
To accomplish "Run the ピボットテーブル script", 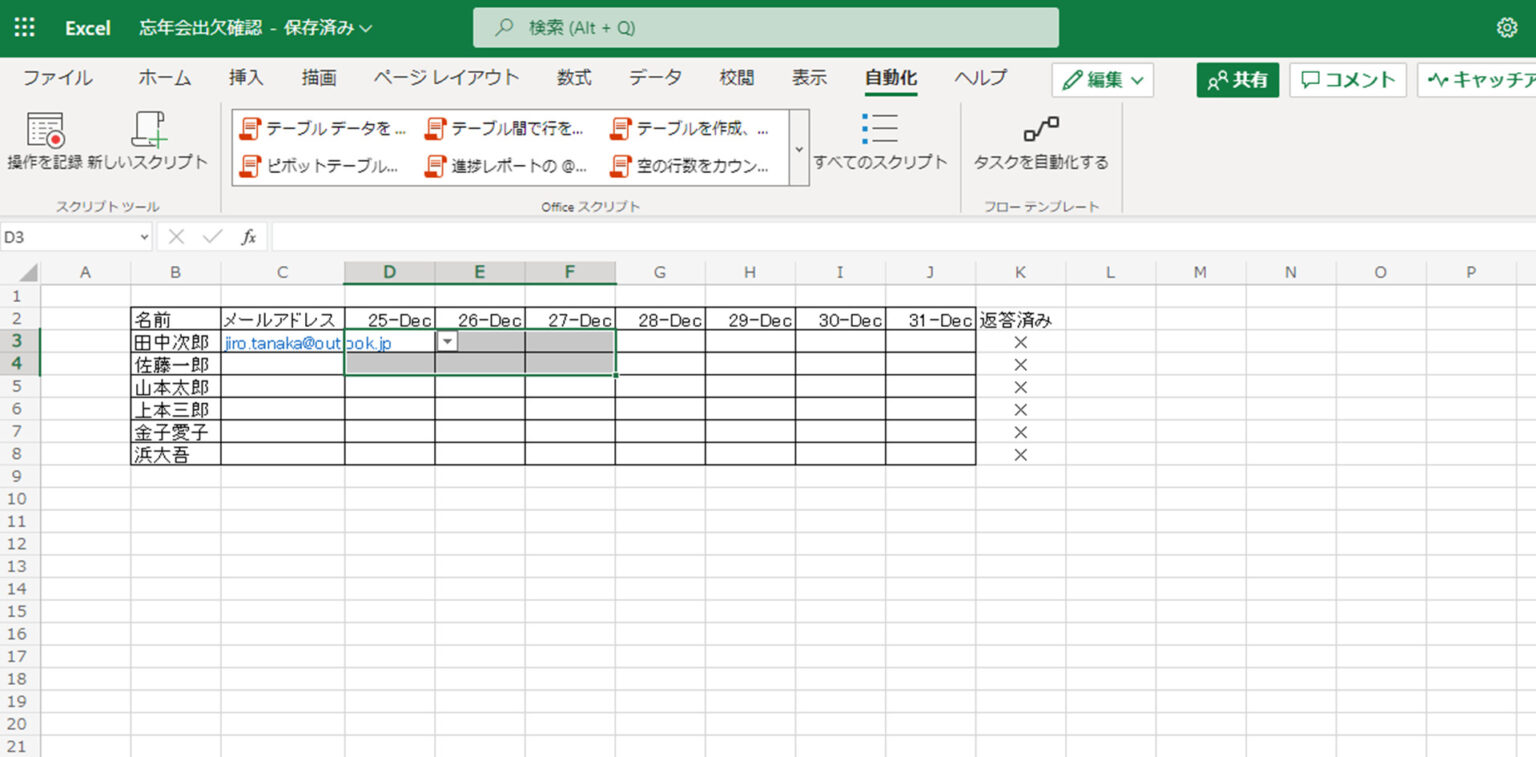I will [320, 166].
